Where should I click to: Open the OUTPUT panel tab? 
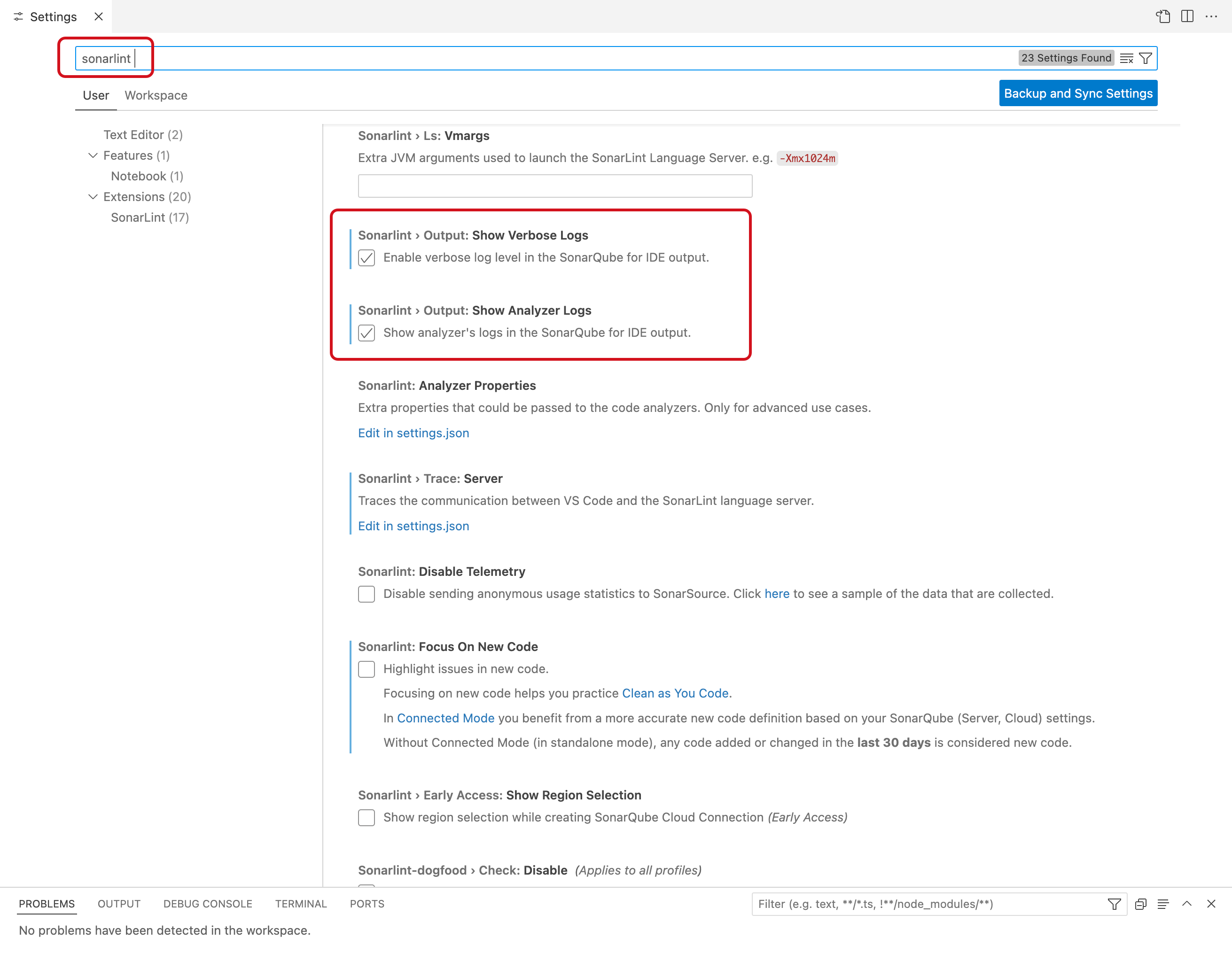click(119, 904)
